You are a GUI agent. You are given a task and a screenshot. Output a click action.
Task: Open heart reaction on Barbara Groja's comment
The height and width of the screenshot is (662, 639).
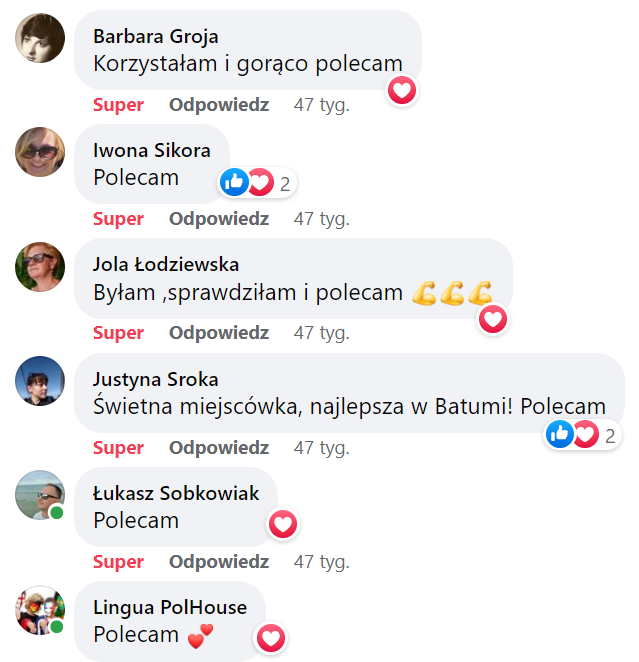[x=402, y=90]
